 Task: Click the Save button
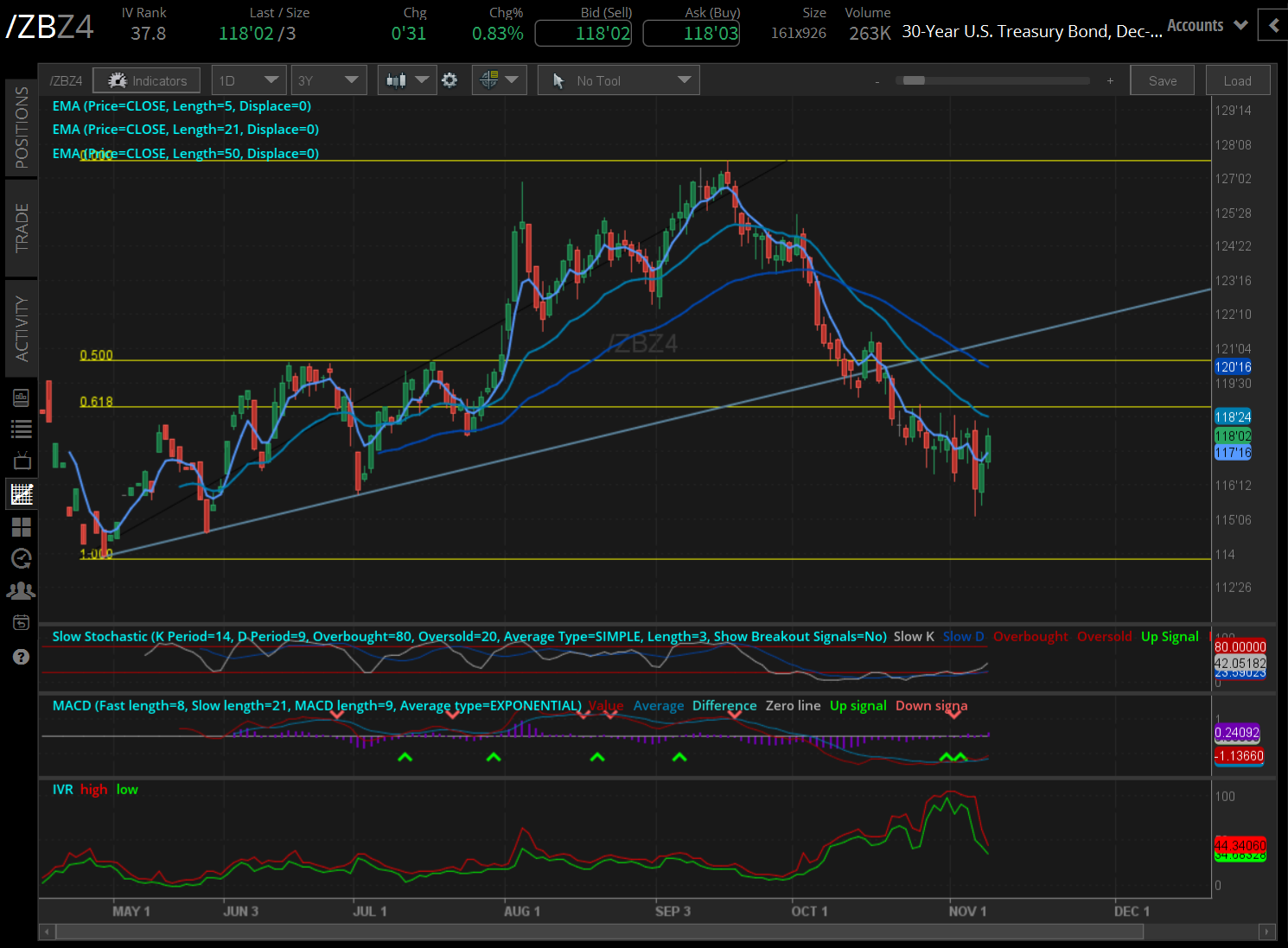(x=1162, y=80)
